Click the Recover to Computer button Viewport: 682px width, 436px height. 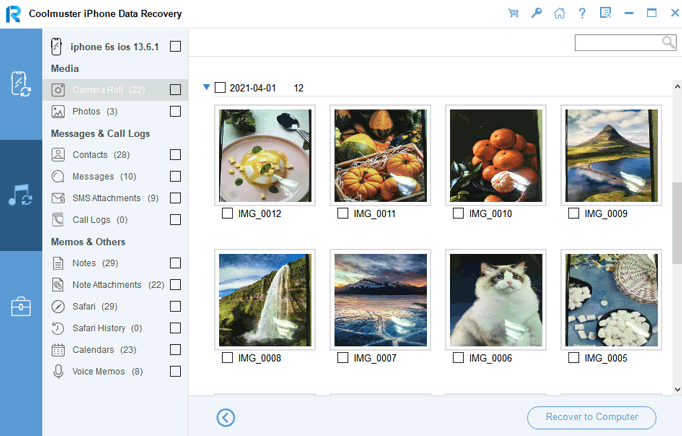[x=592, y=417]
